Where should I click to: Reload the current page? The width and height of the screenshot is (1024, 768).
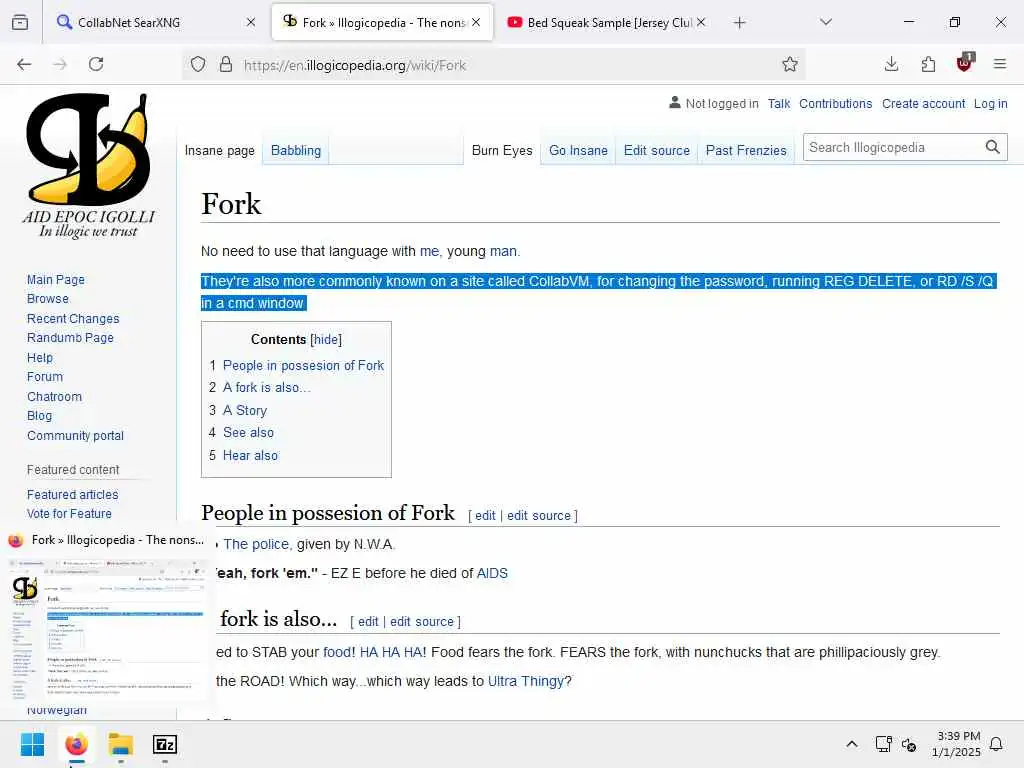click(96, 64)
